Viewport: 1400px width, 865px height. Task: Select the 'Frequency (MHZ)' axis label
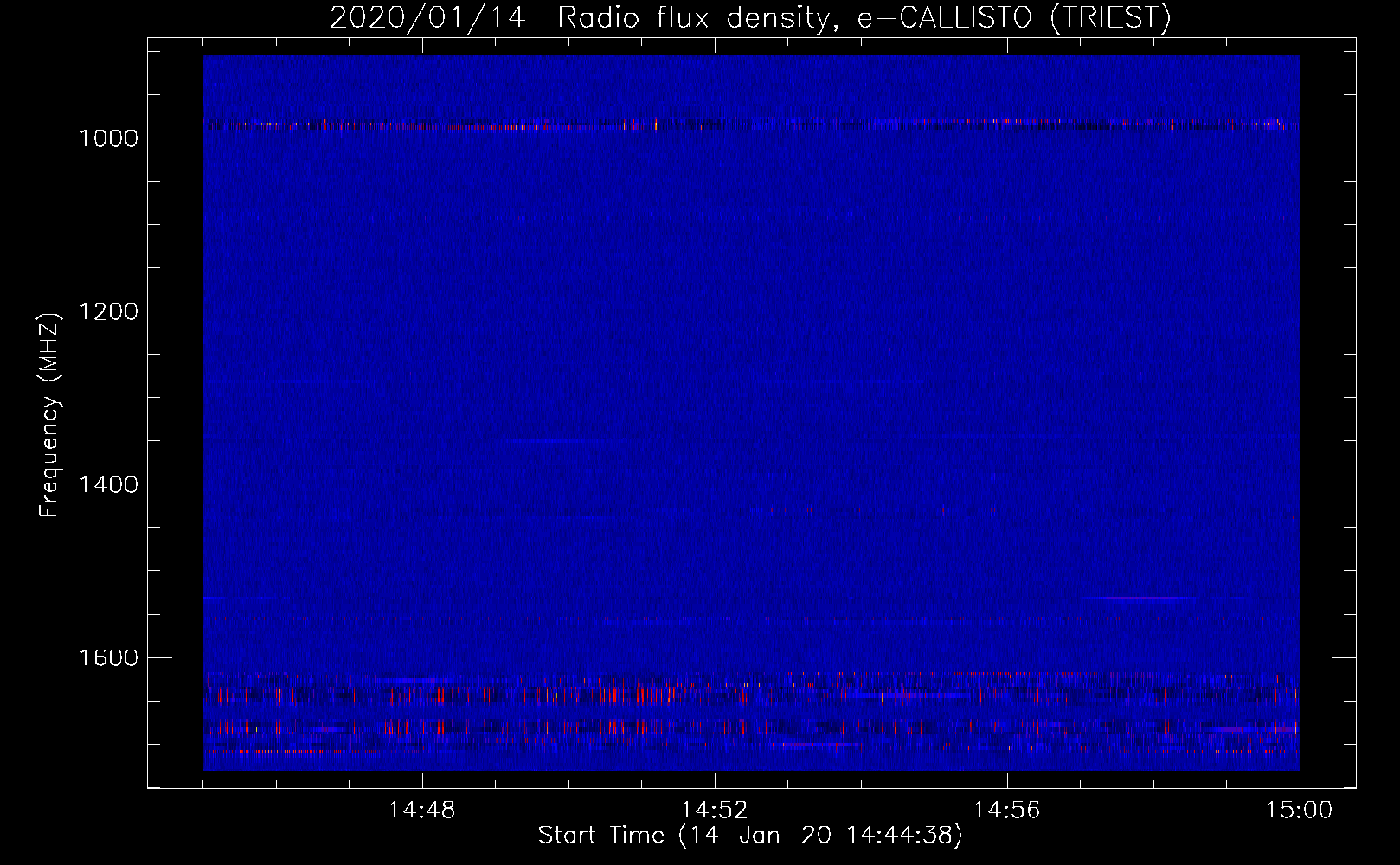pos(49,415)
